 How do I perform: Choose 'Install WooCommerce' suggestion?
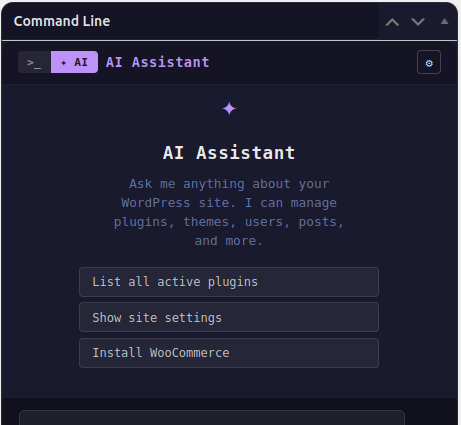pos(229,353)
